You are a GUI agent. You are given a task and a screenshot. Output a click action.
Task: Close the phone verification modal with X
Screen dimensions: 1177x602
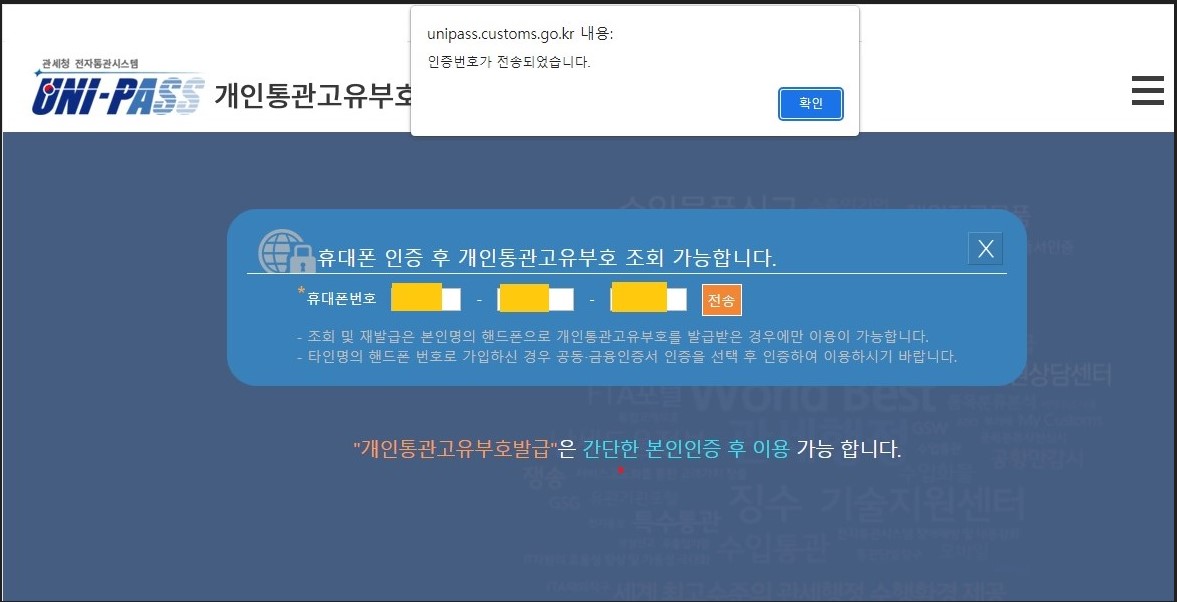coord(985,248)
